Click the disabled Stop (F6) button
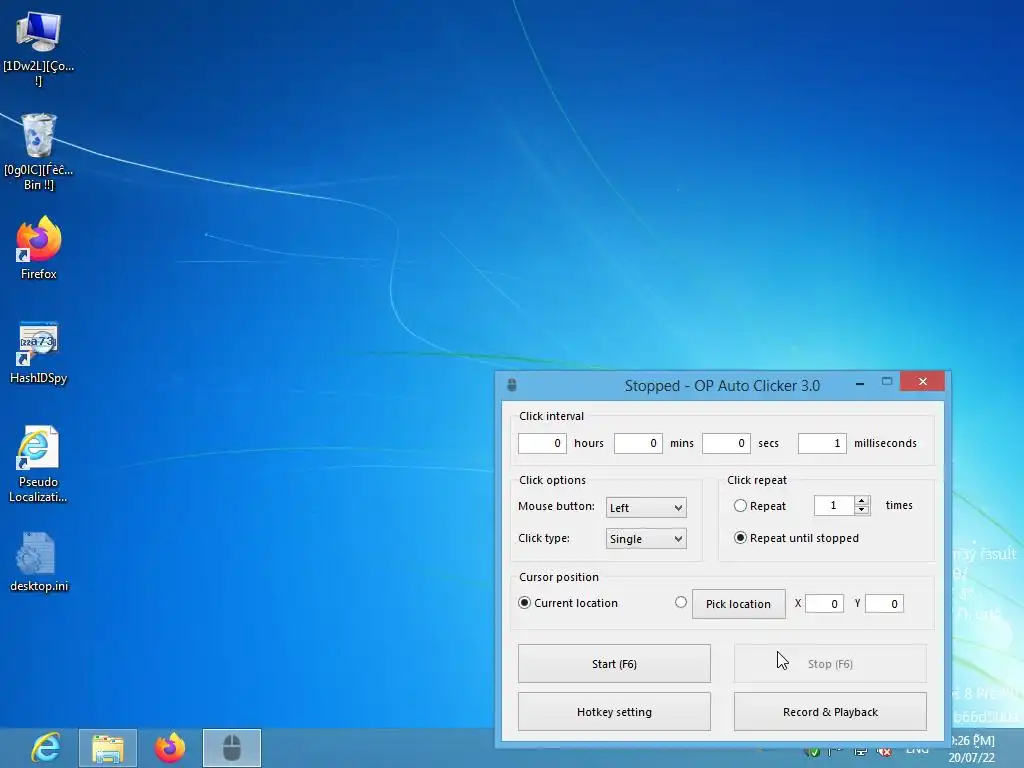 point(830,664)
